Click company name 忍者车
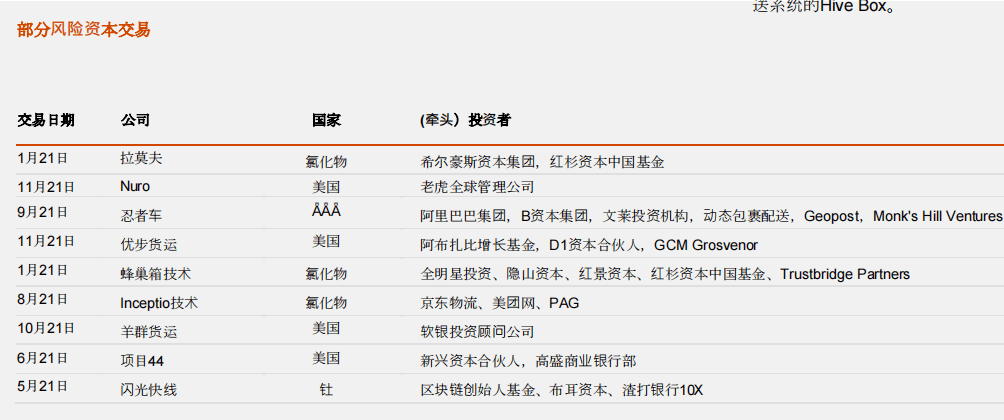The image size is (1004, 420). (141, 216)
